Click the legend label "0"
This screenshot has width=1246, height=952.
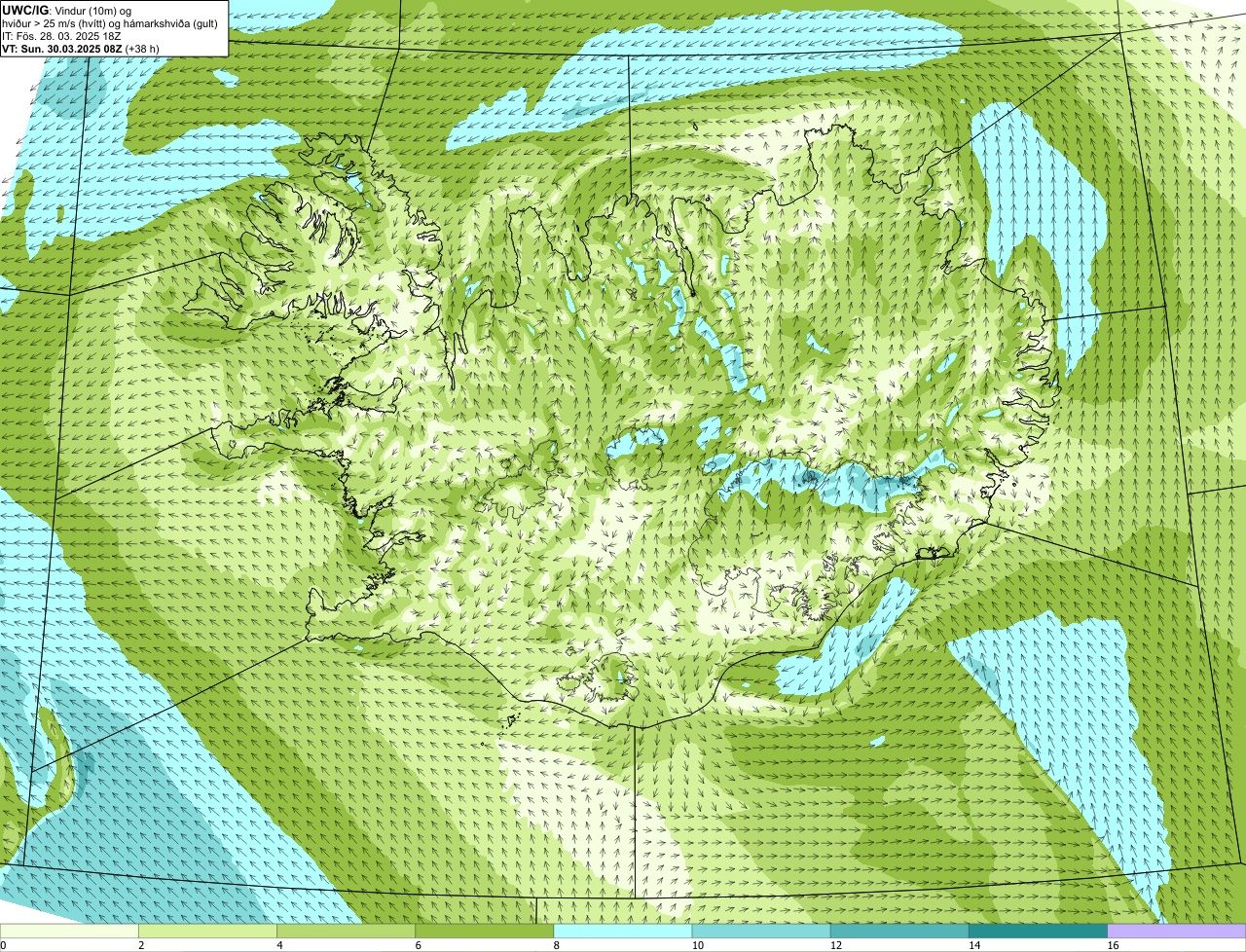(3, 945)
